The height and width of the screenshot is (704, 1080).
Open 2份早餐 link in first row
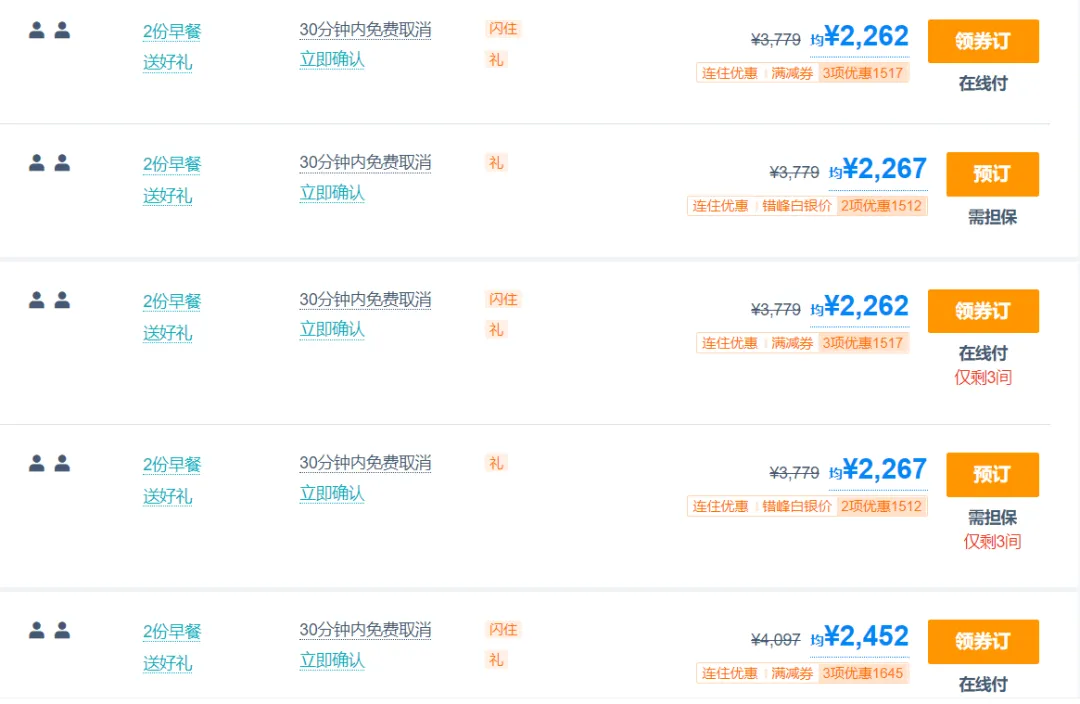(172, 32)
